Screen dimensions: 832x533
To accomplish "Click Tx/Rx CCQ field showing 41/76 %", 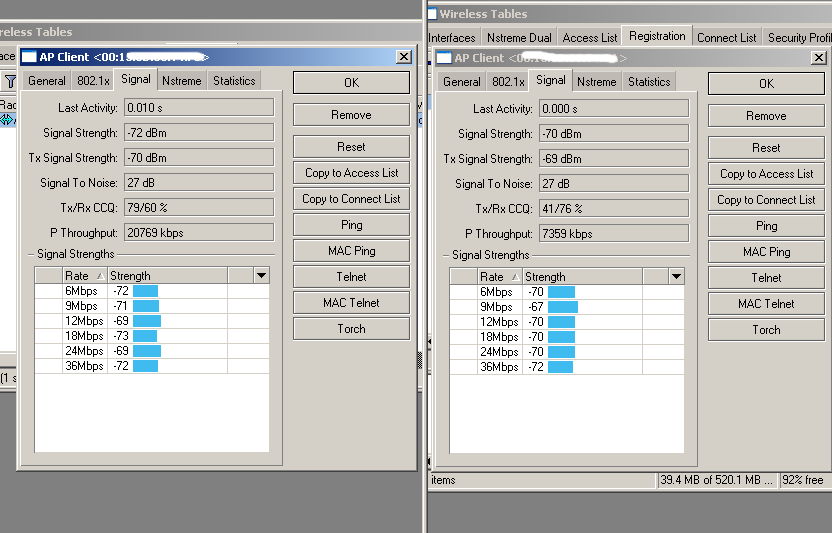I will coord(614,209).
